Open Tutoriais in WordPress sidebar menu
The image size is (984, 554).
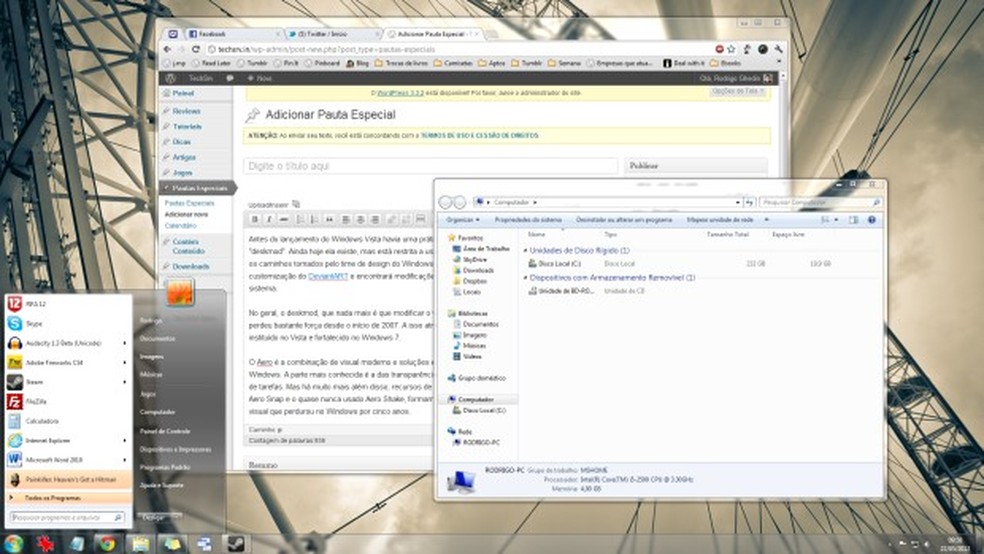pos(187,127)
